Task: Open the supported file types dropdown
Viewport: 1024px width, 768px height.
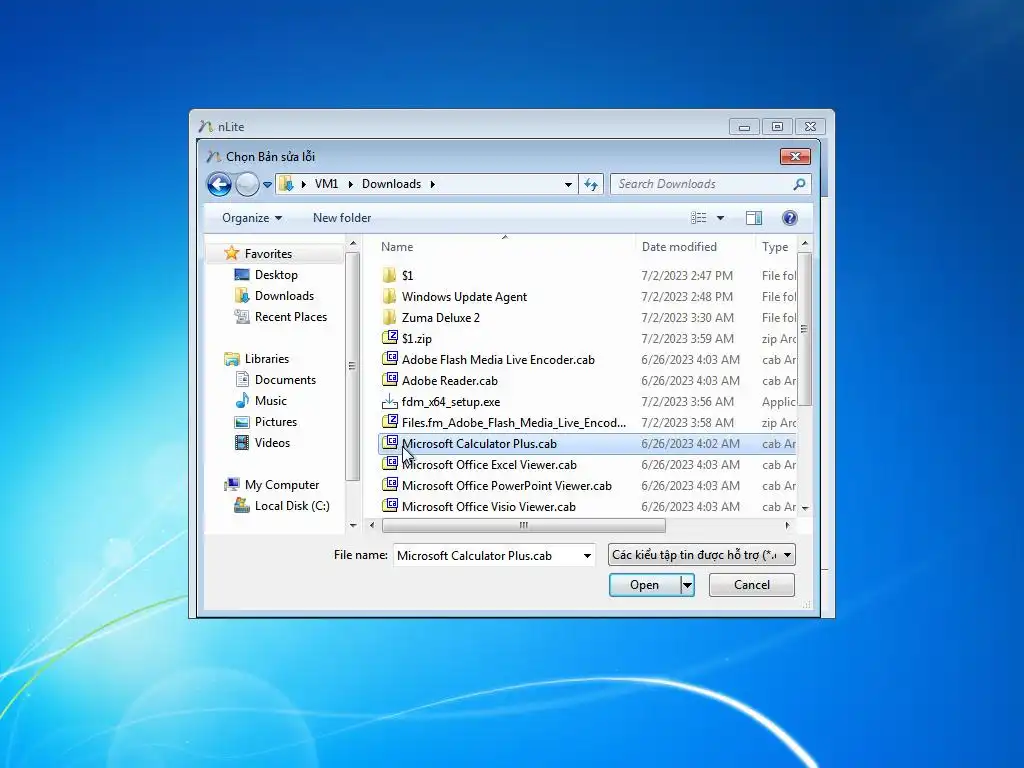Action: point(701,555)
